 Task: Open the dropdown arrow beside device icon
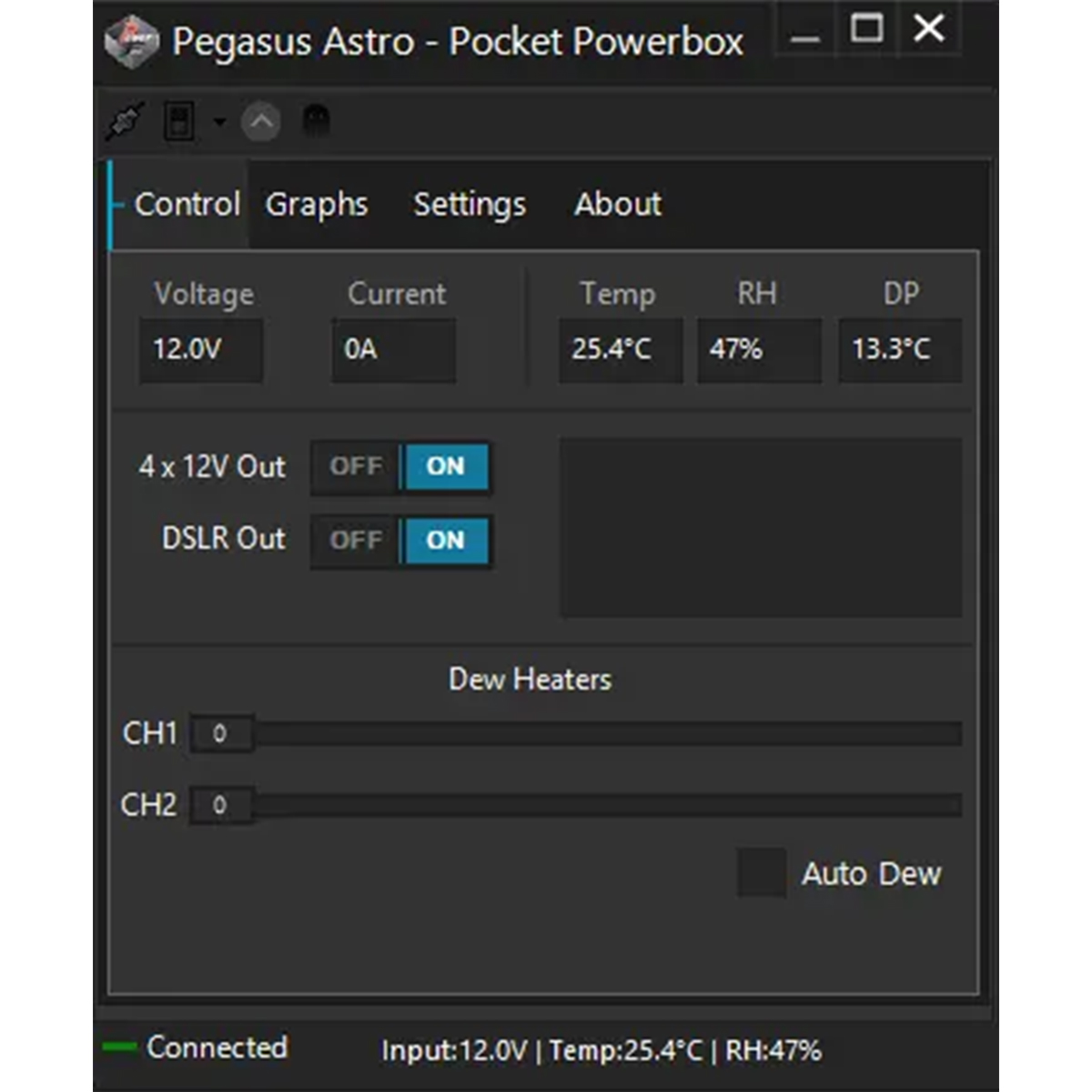[x=219, y=121]
